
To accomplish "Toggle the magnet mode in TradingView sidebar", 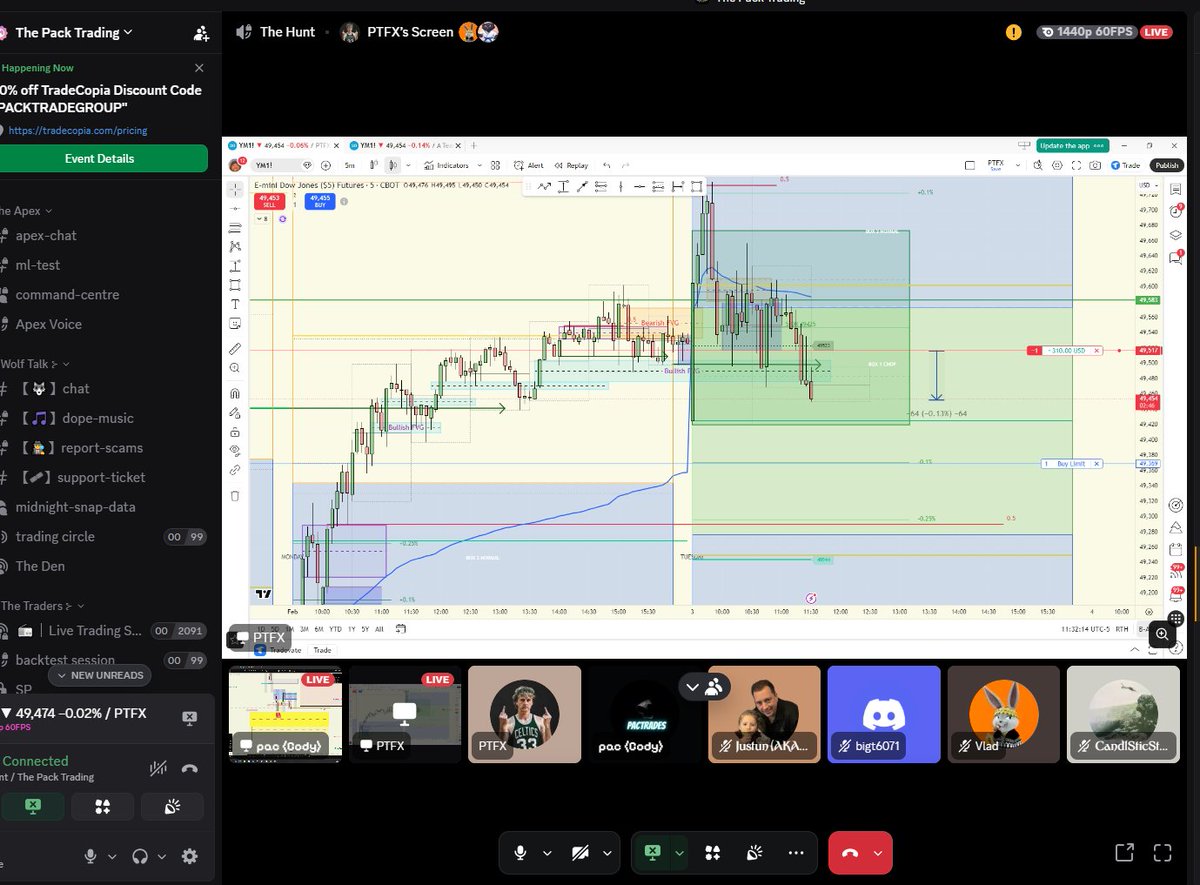I will pyautogui.click(x=235, y=394).
